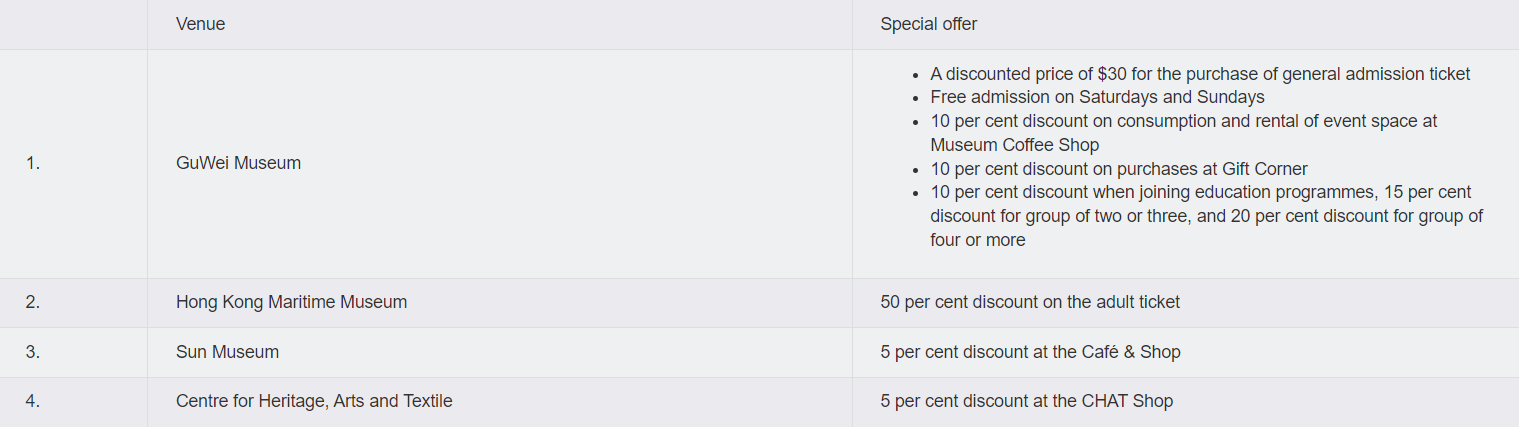Image resolution: width=1519 pixels, height=427 pixels.
Task: Click row number 3 cell
Action: click(x=33, y=352)
